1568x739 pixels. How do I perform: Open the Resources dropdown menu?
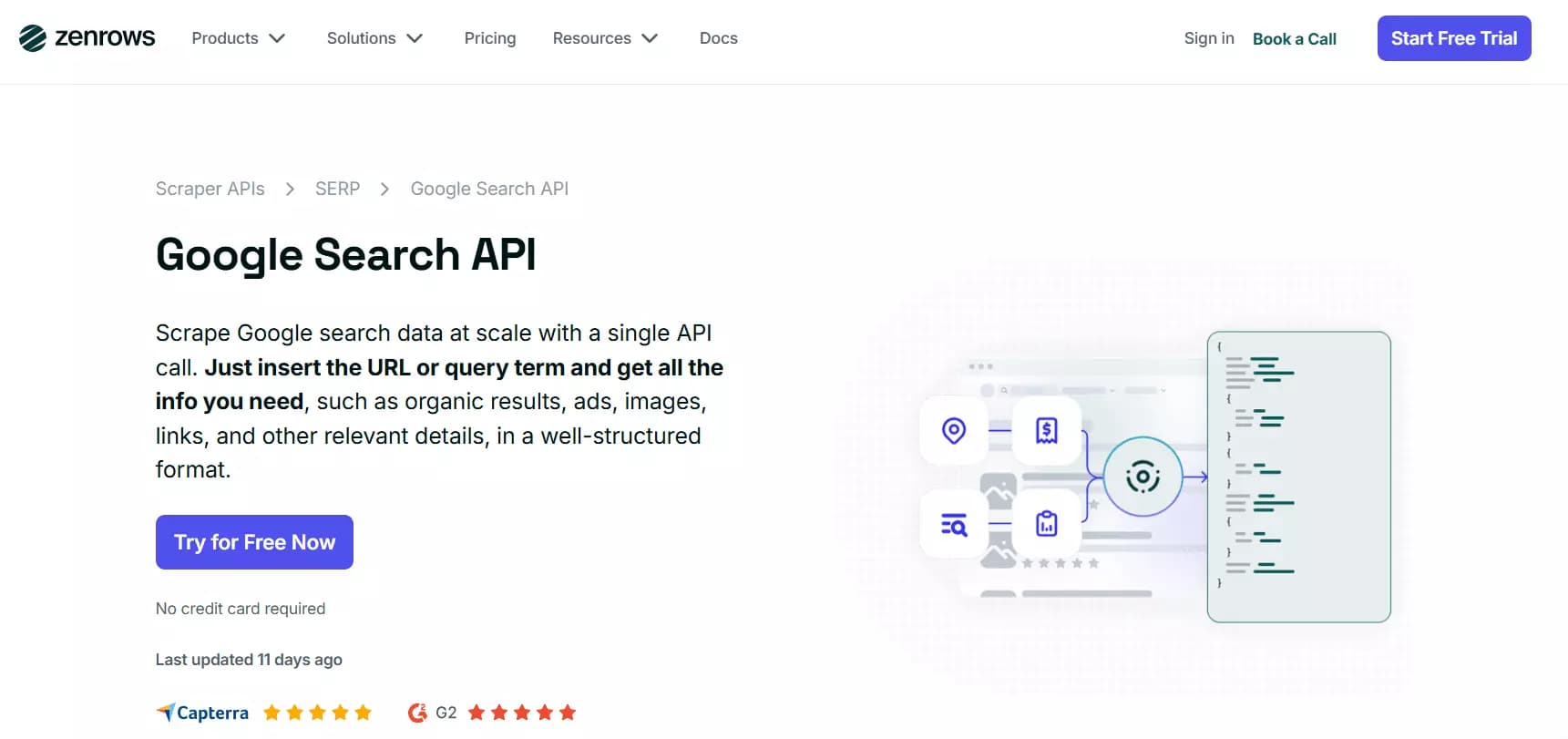(x=605, y=38)
